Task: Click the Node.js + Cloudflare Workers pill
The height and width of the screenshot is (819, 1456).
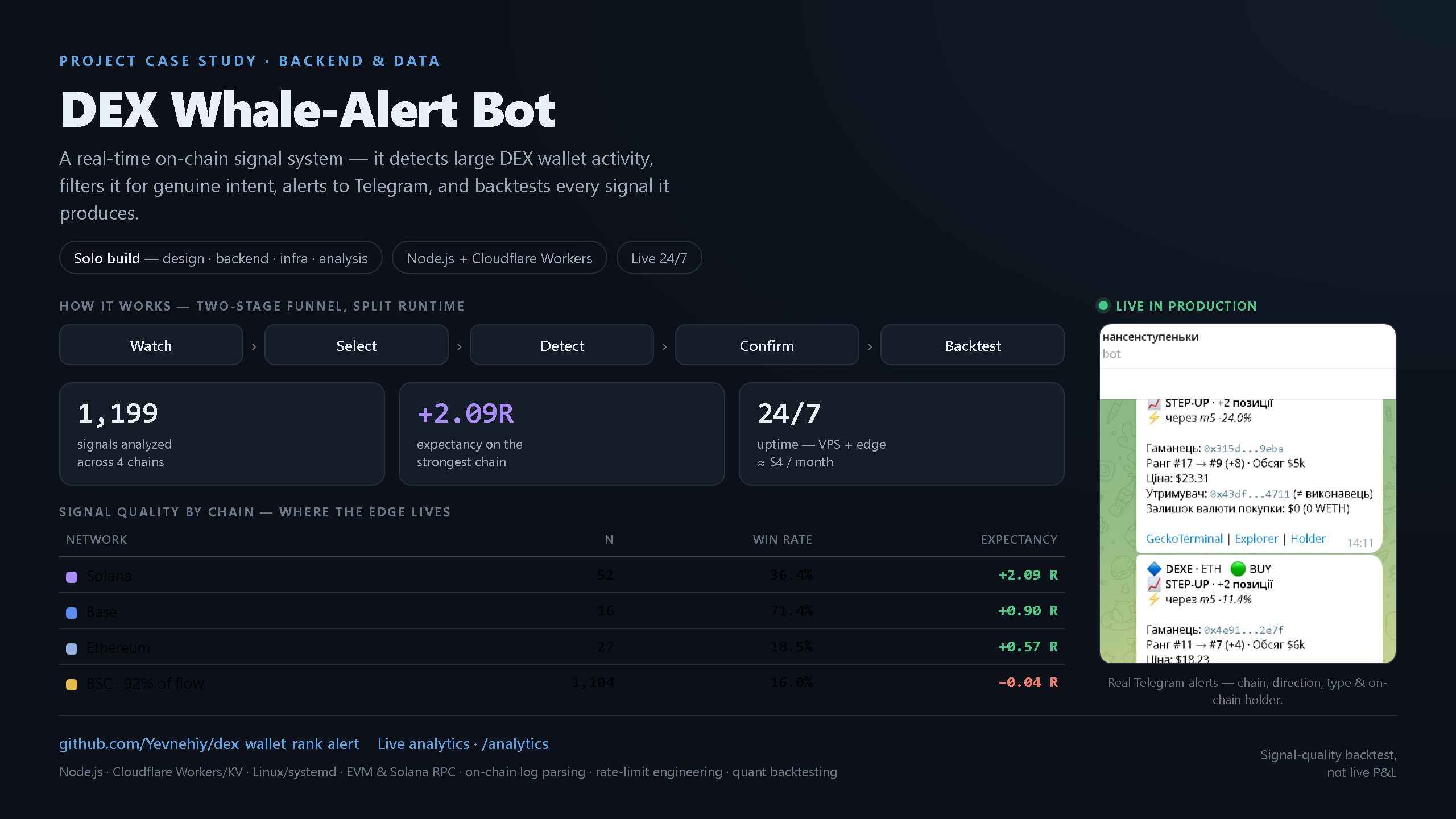Action: 499,258
